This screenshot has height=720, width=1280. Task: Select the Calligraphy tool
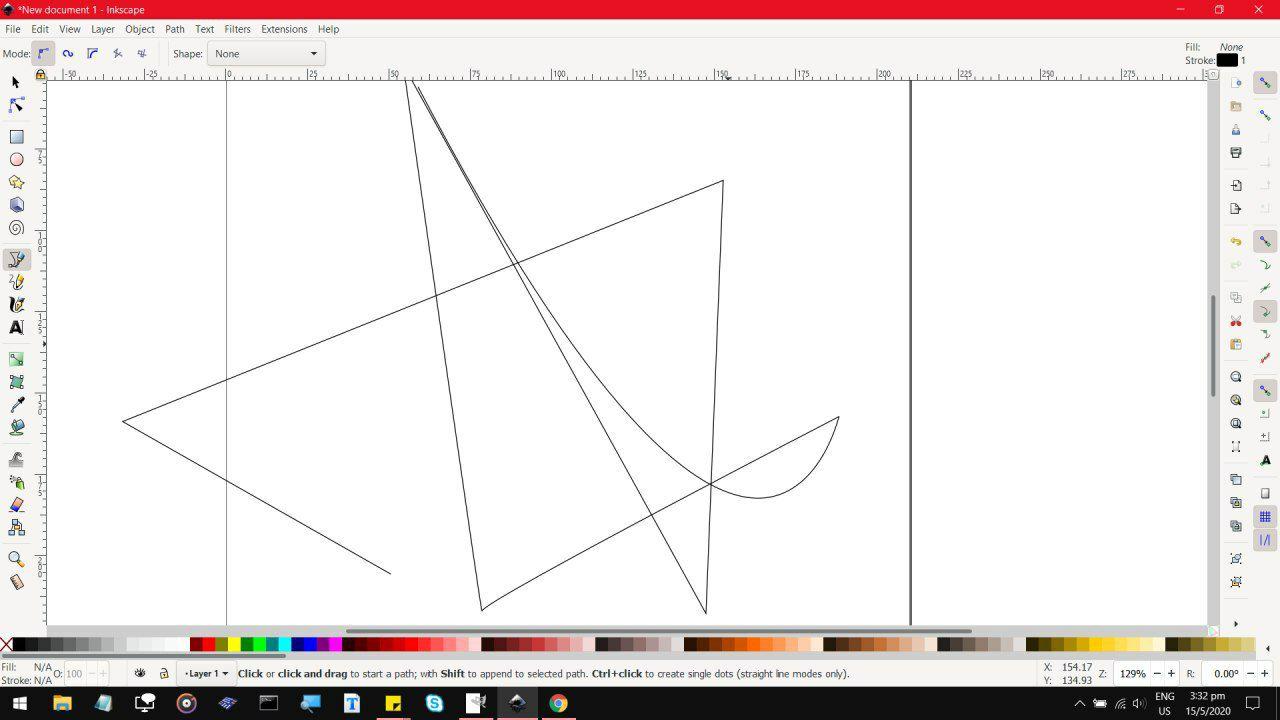pos(16,305)
